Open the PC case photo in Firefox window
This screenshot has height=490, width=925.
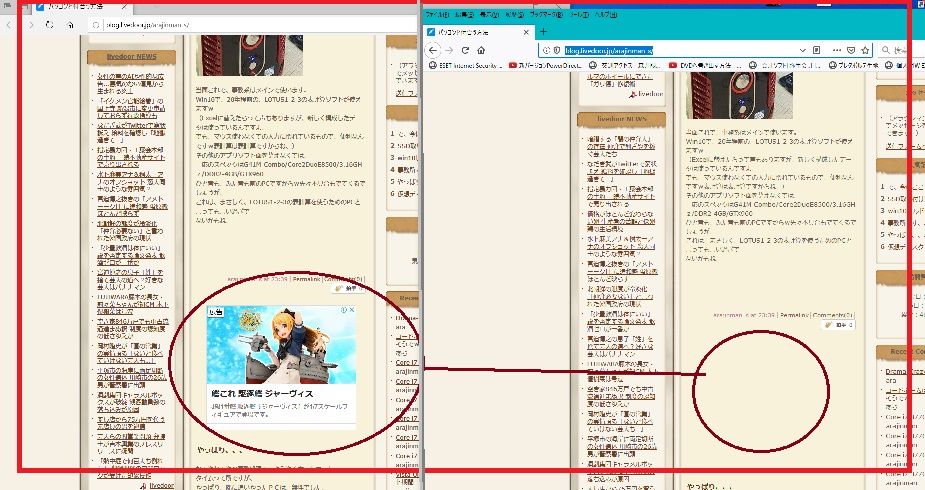tap(739, 96)
